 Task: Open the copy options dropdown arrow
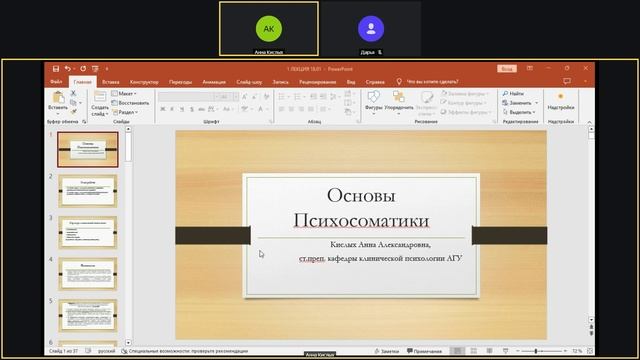point(80,102)
